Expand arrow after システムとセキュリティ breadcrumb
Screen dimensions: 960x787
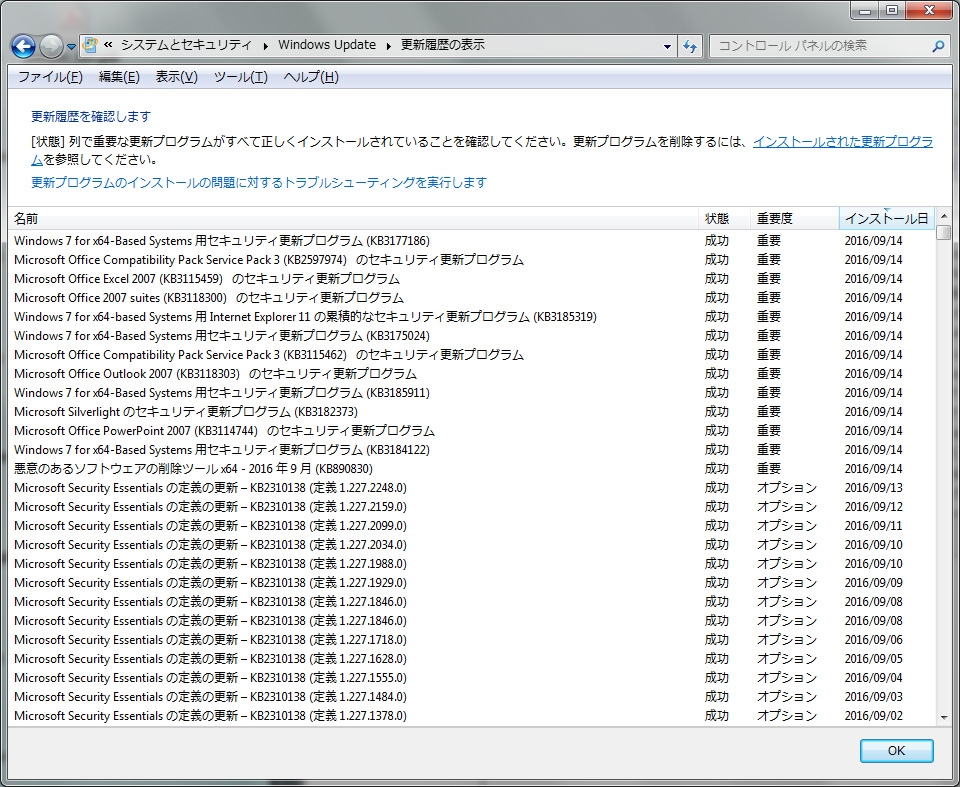[x=266, y=46]
